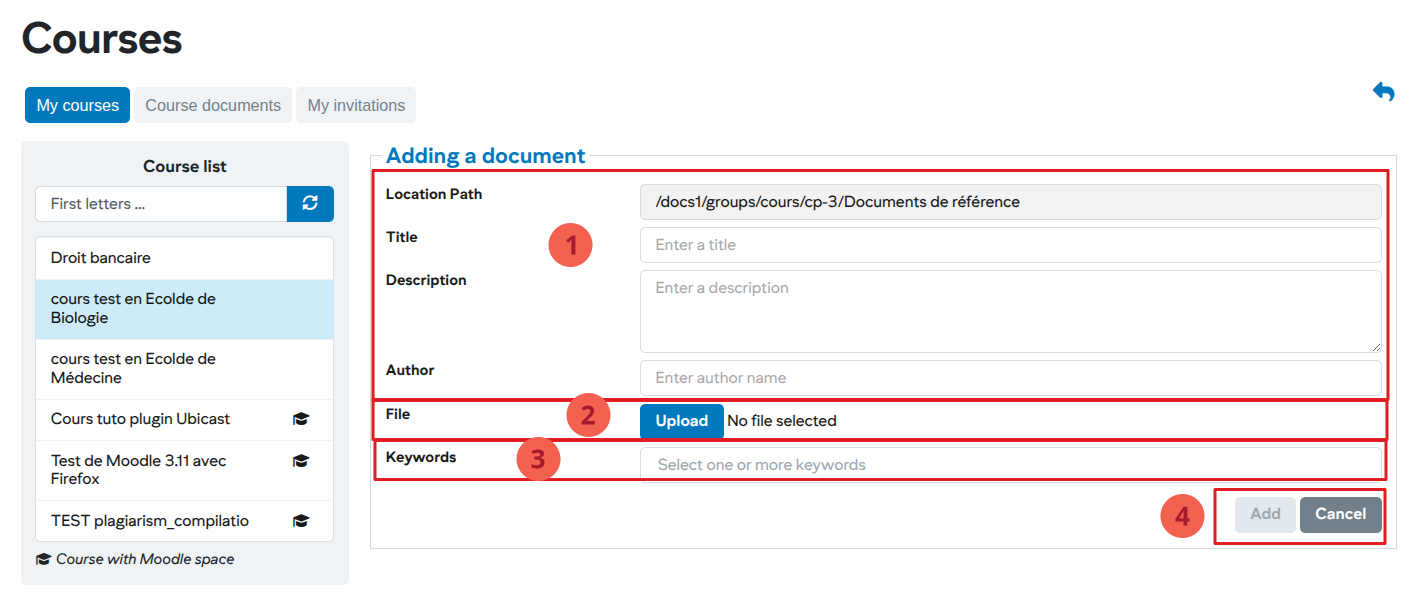1421x604 pixels.
Task: Click Moodle icon beside TEST plagiarism_compilatio
Action: [x=301, y=521]
